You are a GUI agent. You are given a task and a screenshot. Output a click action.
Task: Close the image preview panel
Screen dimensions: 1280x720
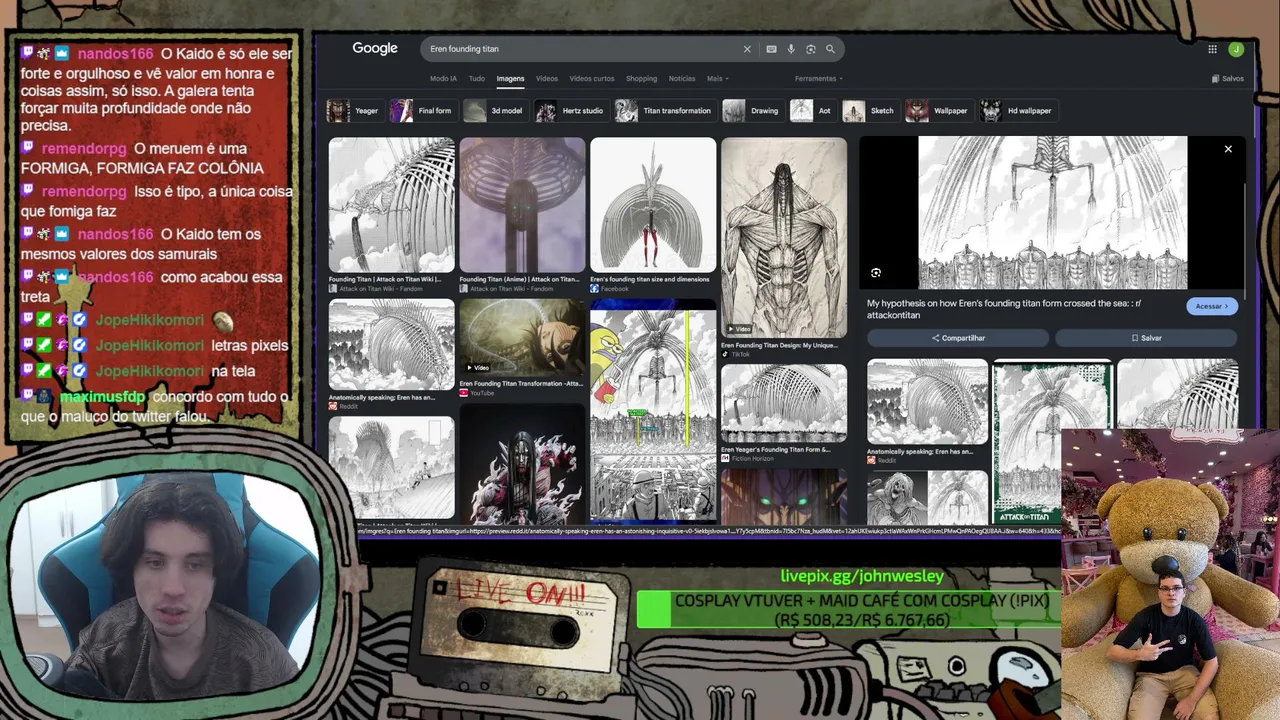(x=1228, y=150)
